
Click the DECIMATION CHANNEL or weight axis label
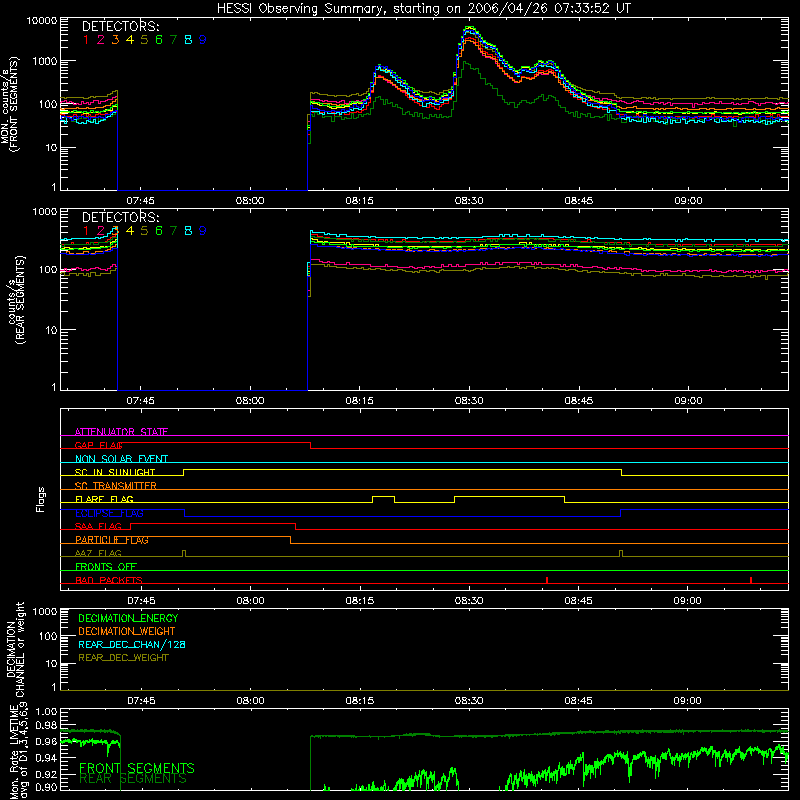coord(15,649)
